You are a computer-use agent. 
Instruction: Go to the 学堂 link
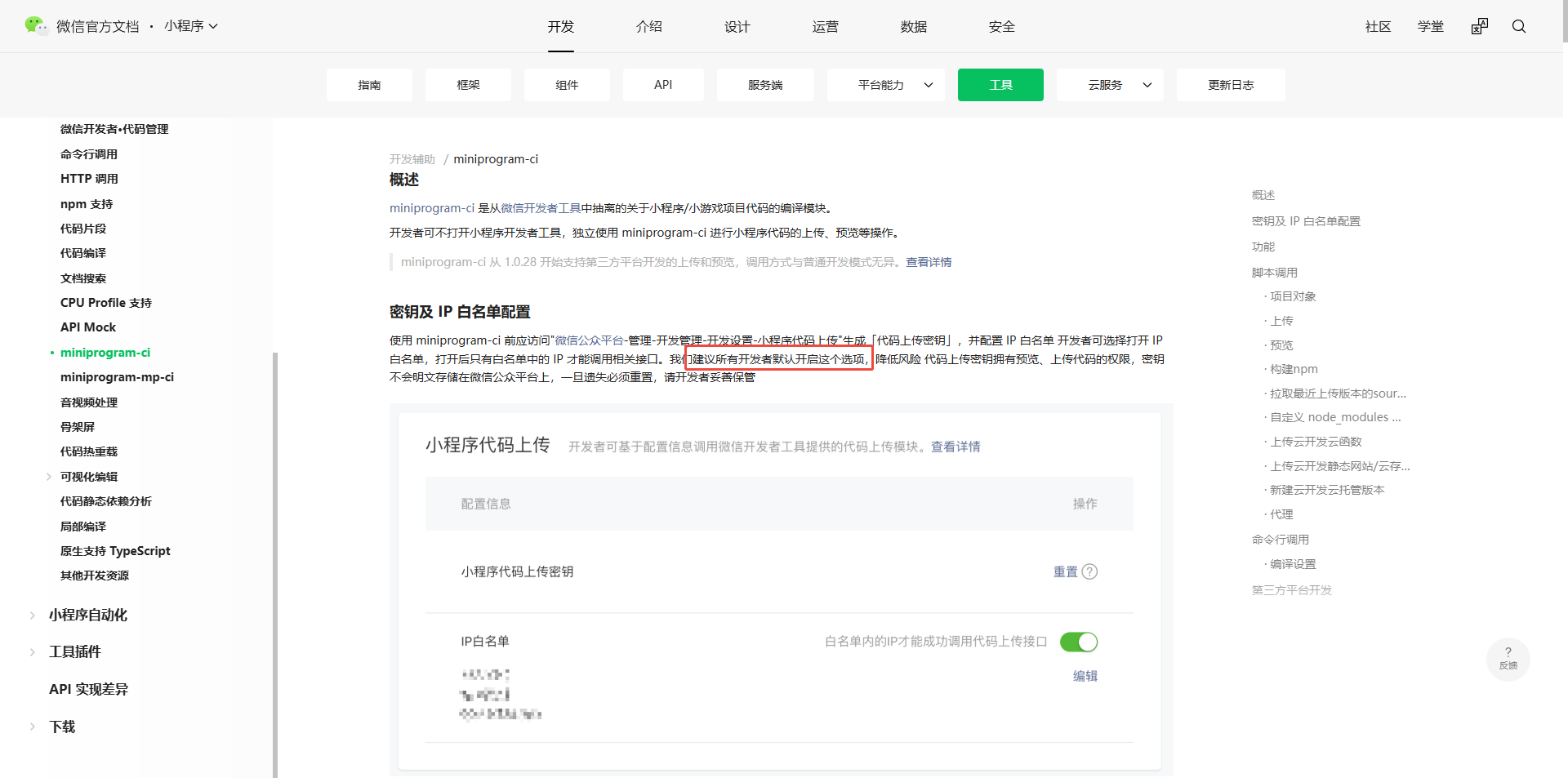(x=1431, y=27)
